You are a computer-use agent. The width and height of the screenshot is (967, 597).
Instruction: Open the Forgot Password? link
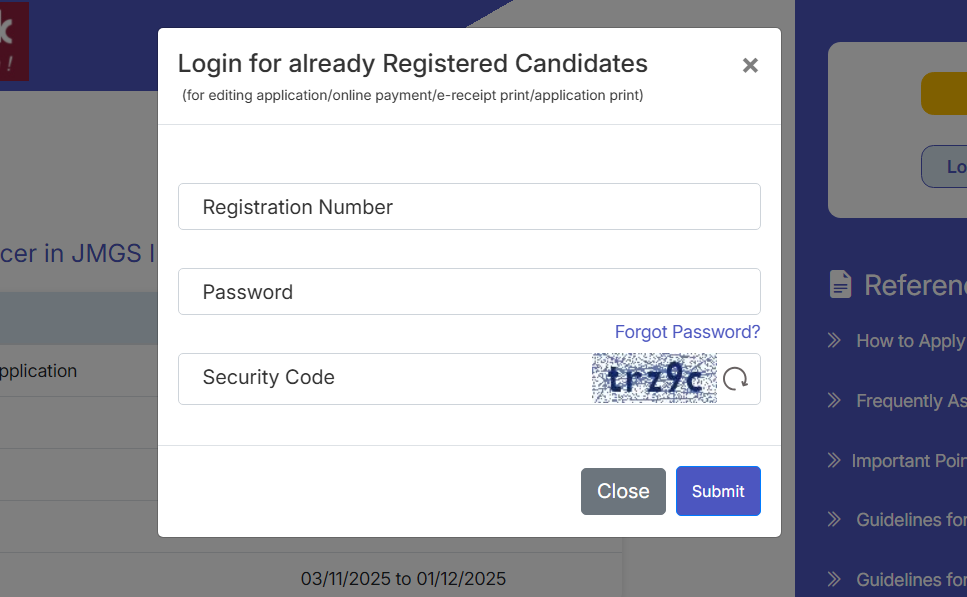687,332
